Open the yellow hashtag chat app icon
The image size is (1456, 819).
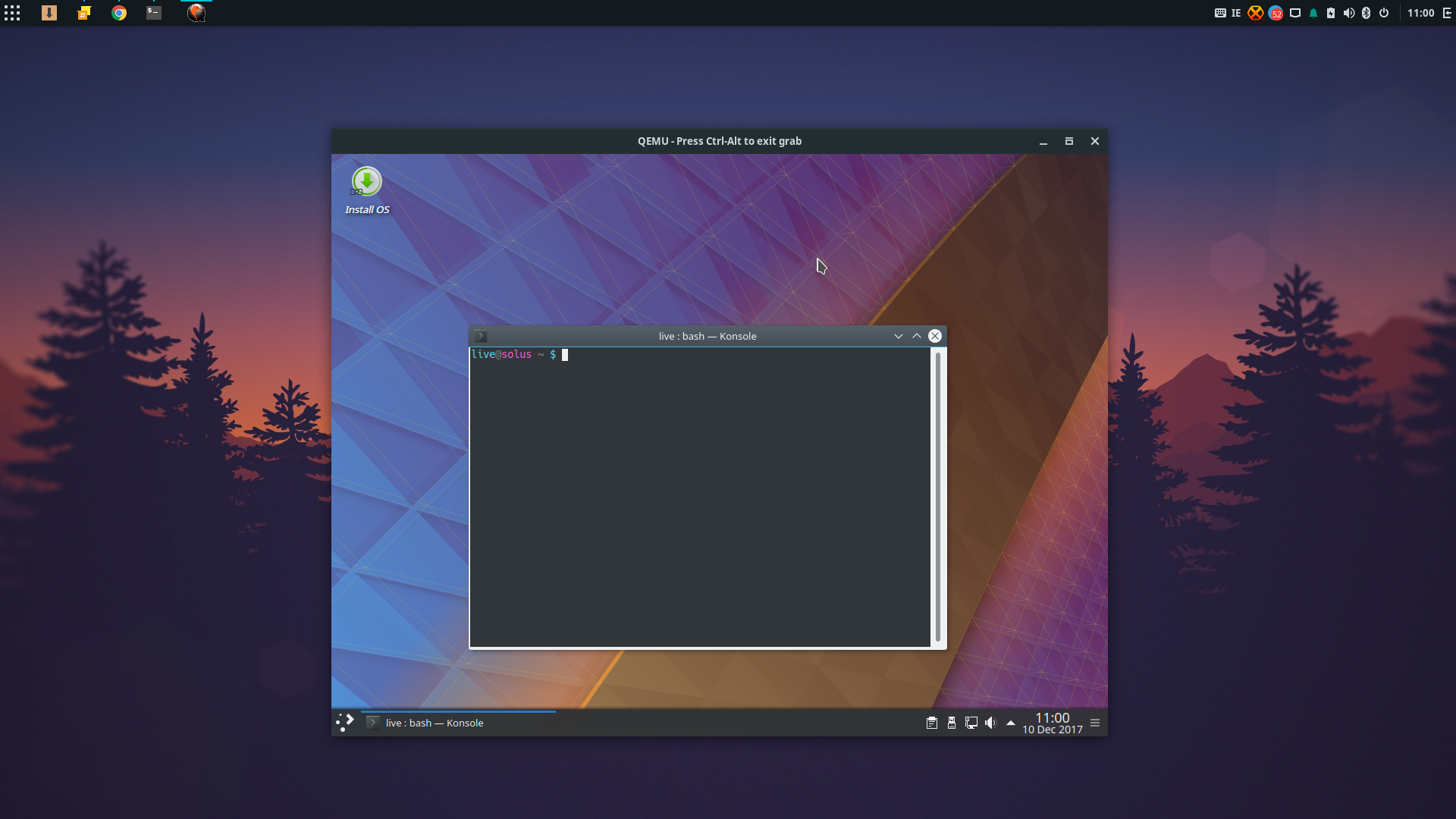[84, 13]
